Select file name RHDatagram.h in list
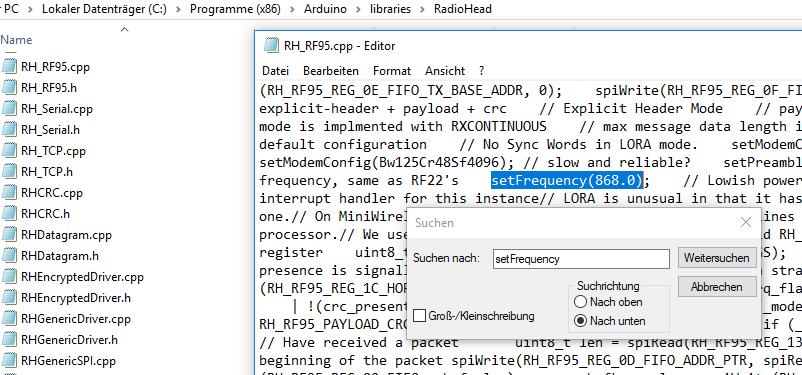 (x=60, y=256)
